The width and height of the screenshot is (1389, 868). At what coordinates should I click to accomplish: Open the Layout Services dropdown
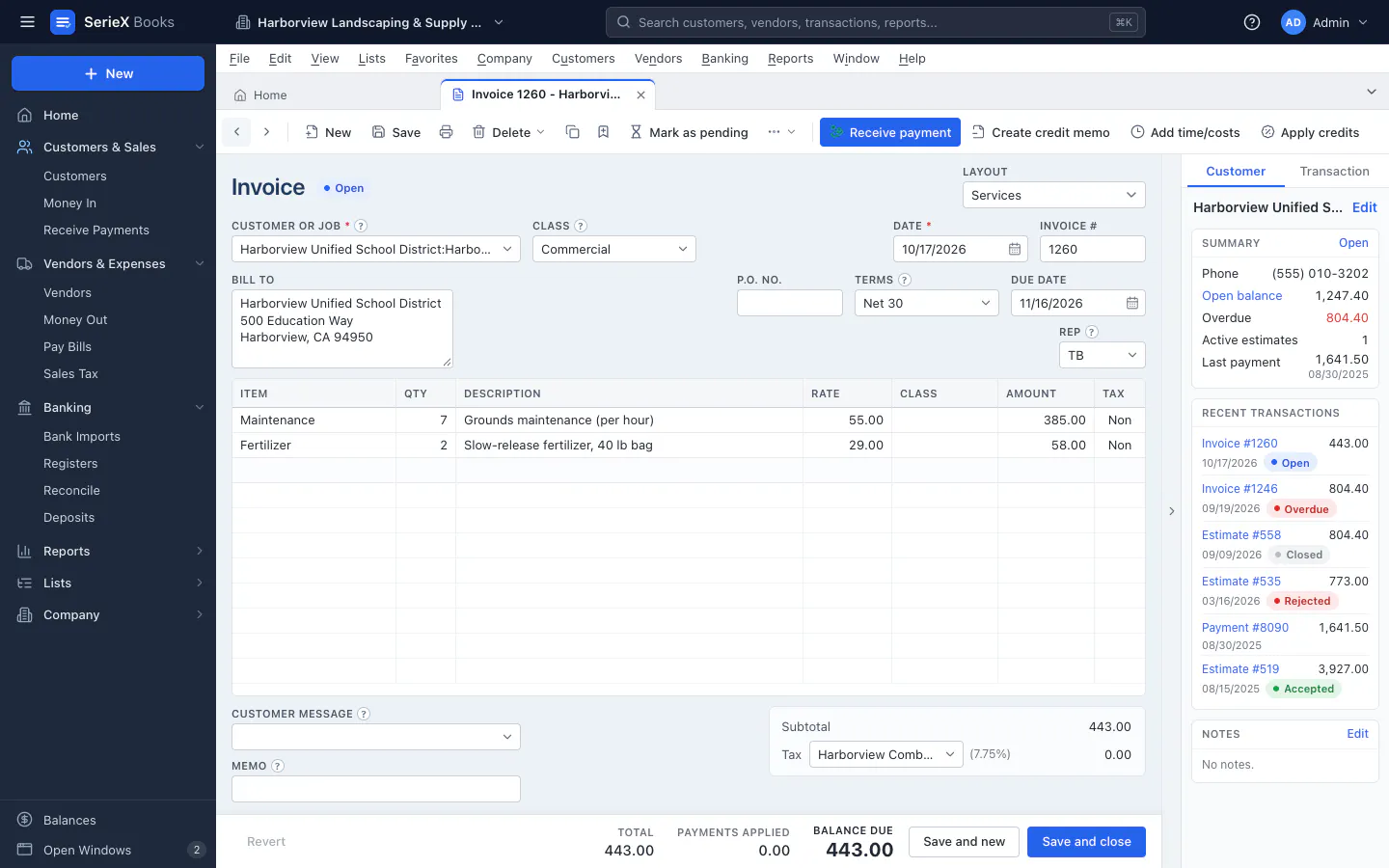click(x=1054, y=195)
